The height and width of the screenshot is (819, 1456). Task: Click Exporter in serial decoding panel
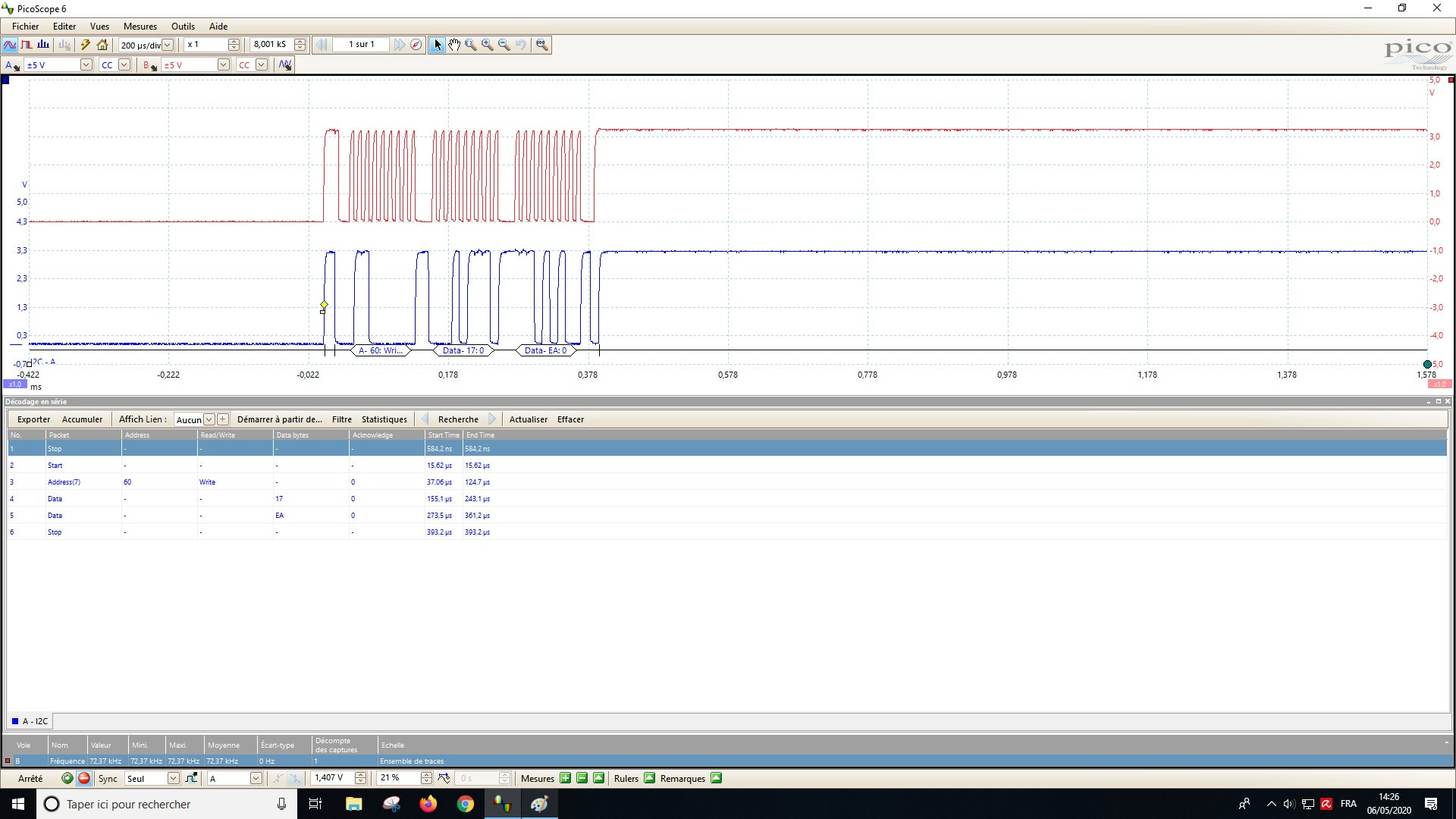33,419
